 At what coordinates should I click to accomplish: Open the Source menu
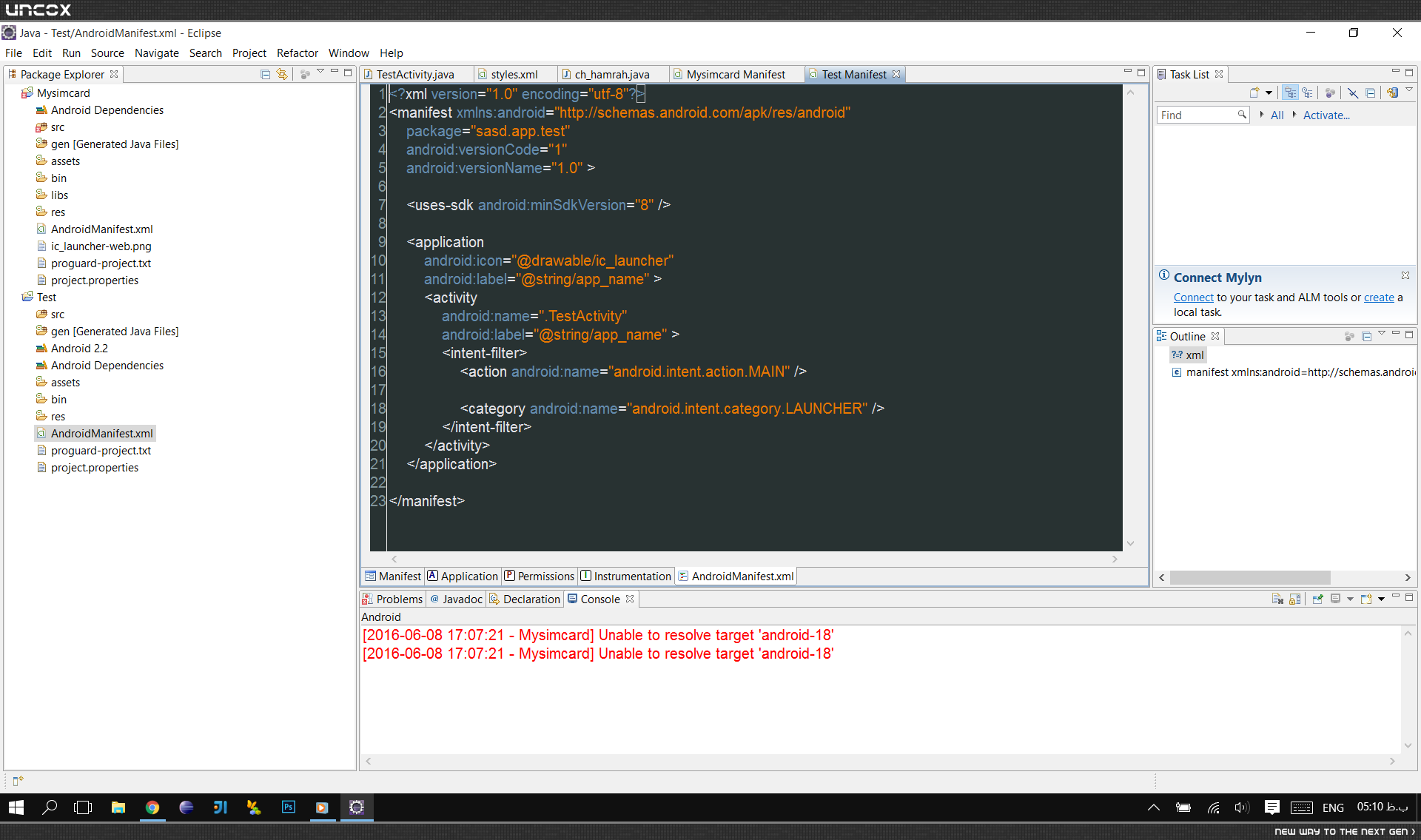(107, 53)
